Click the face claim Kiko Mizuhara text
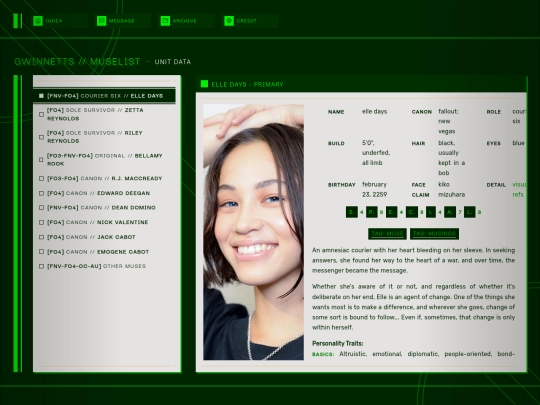 [x=451, y=189]
